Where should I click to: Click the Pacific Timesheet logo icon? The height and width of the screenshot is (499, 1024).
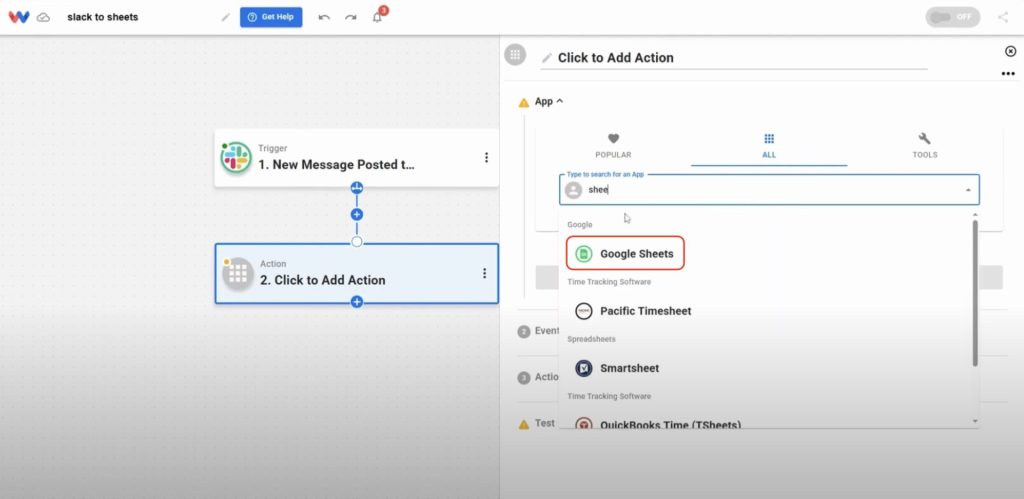click(x=584, y=311)
